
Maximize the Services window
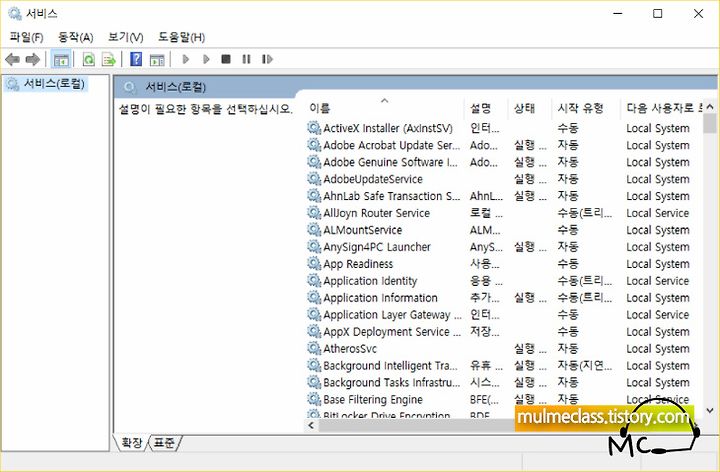click(658, 14)
